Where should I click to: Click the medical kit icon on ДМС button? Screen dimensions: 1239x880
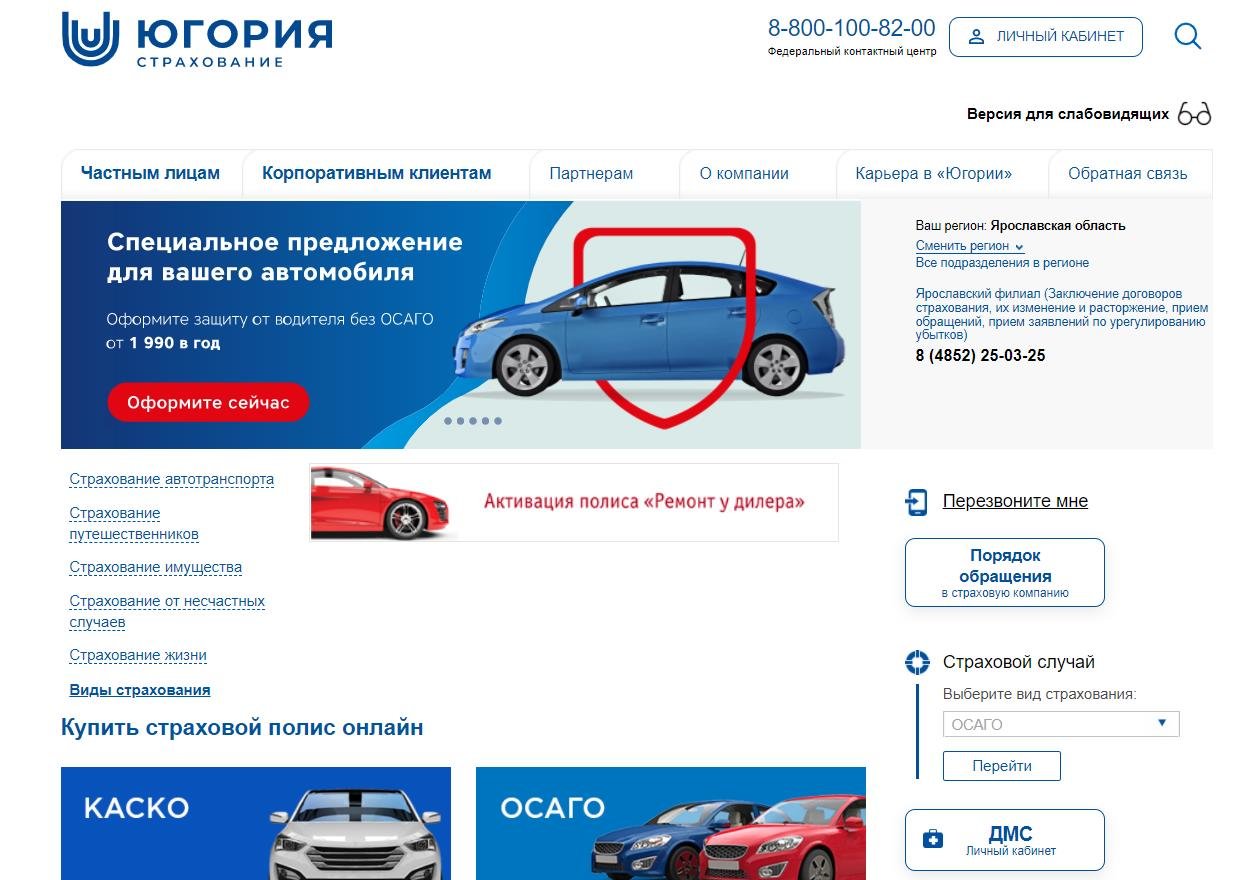[932, 839]
